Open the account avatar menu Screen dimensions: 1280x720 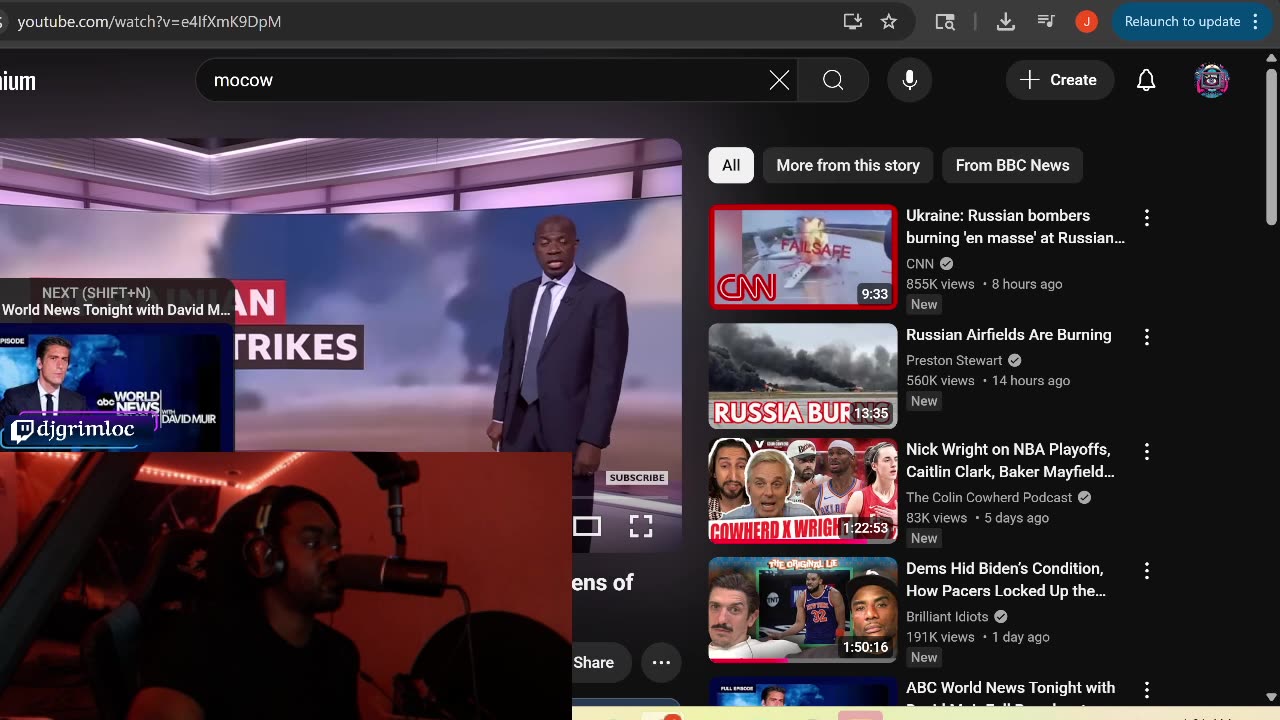tap(1212, 80)
